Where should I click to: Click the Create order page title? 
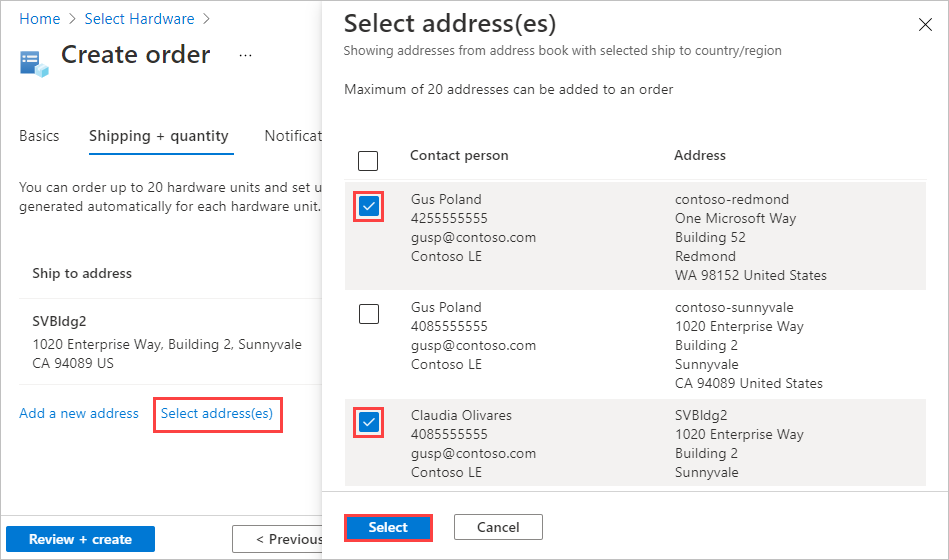point(136,54)
